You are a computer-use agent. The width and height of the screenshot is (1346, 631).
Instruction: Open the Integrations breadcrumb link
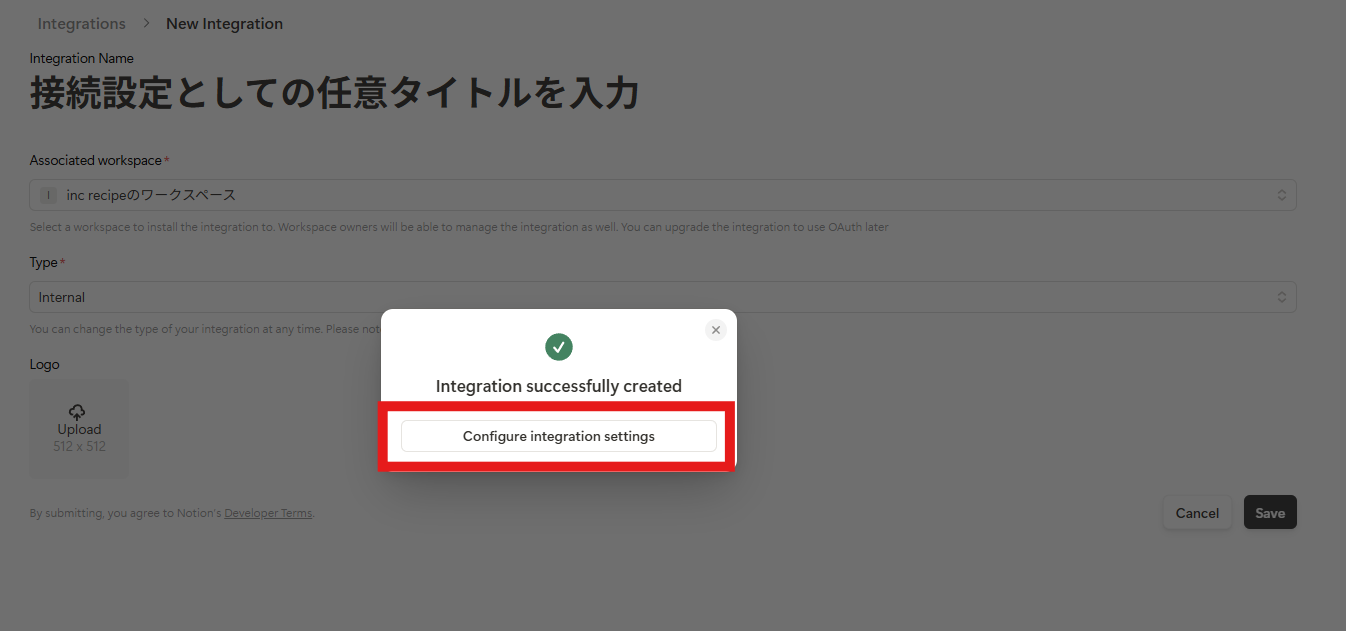[x=82, y=23]
